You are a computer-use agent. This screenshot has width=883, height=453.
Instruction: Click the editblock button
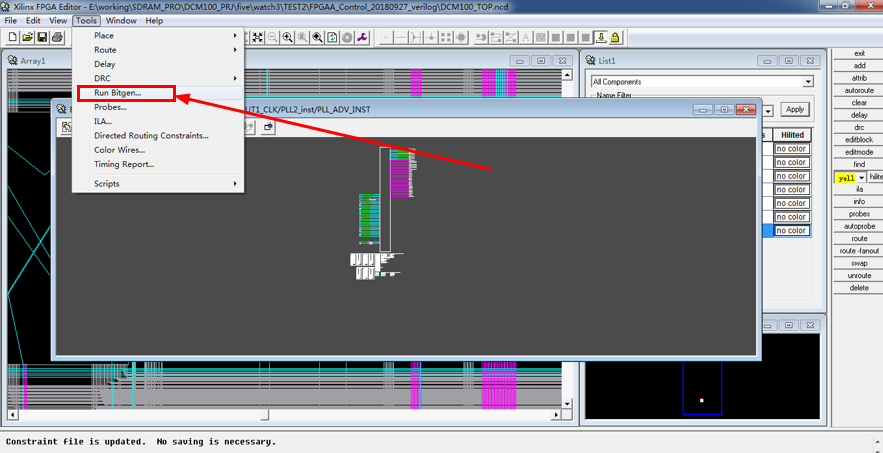coord(859,140)
